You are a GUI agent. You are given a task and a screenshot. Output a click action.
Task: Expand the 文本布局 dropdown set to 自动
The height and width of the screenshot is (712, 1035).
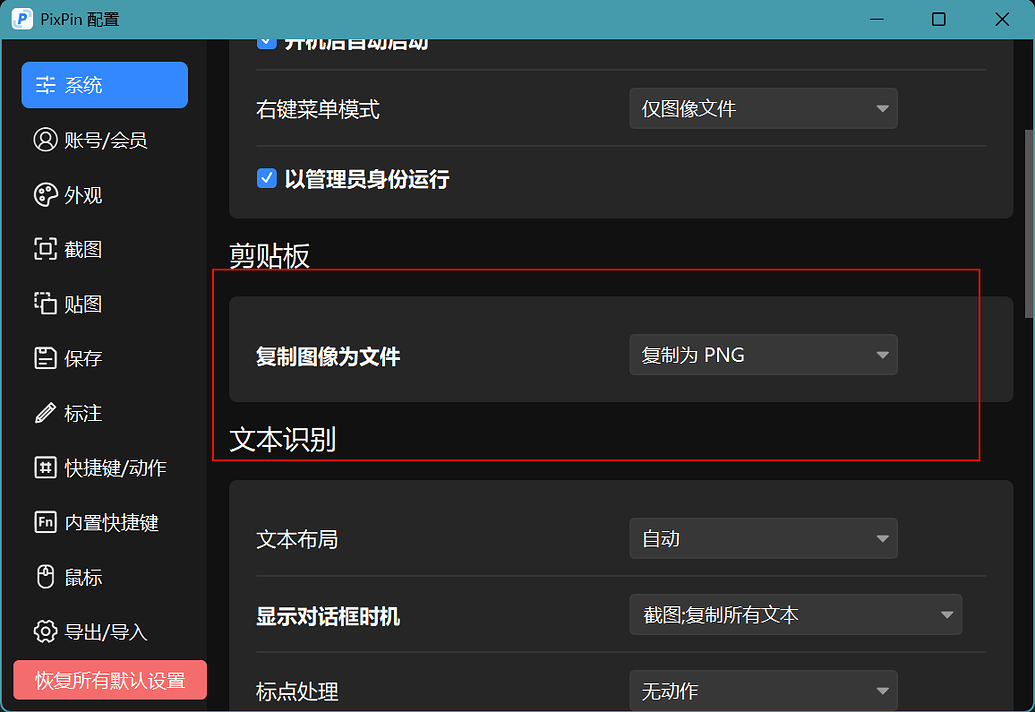[x=763, y=538]
